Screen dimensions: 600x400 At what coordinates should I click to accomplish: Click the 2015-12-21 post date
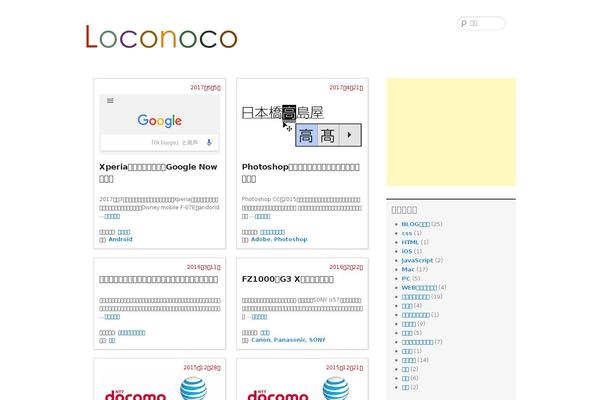(x=344, y=367)
